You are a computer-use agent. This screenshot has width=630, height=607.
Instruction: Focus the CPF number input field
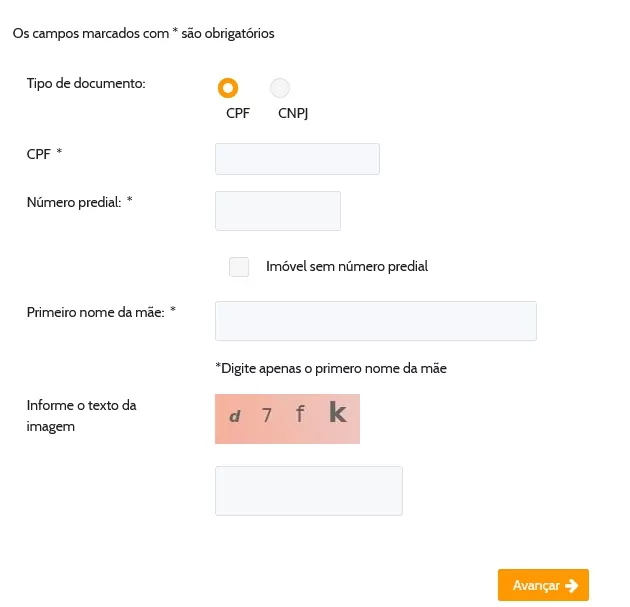(297, 159)
